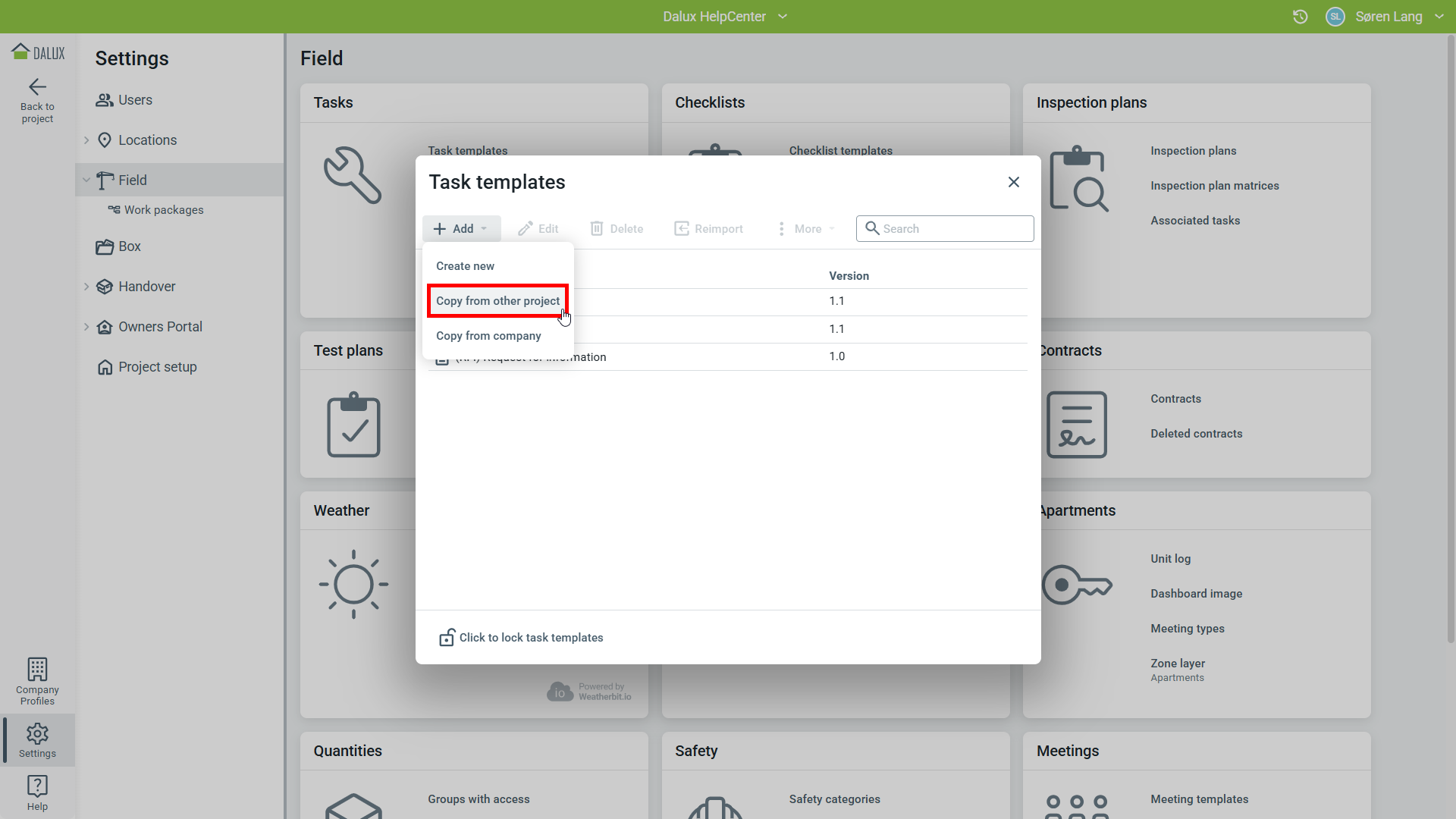
Task: Select Create new from Add menu
Action: (x=465, y=266)
